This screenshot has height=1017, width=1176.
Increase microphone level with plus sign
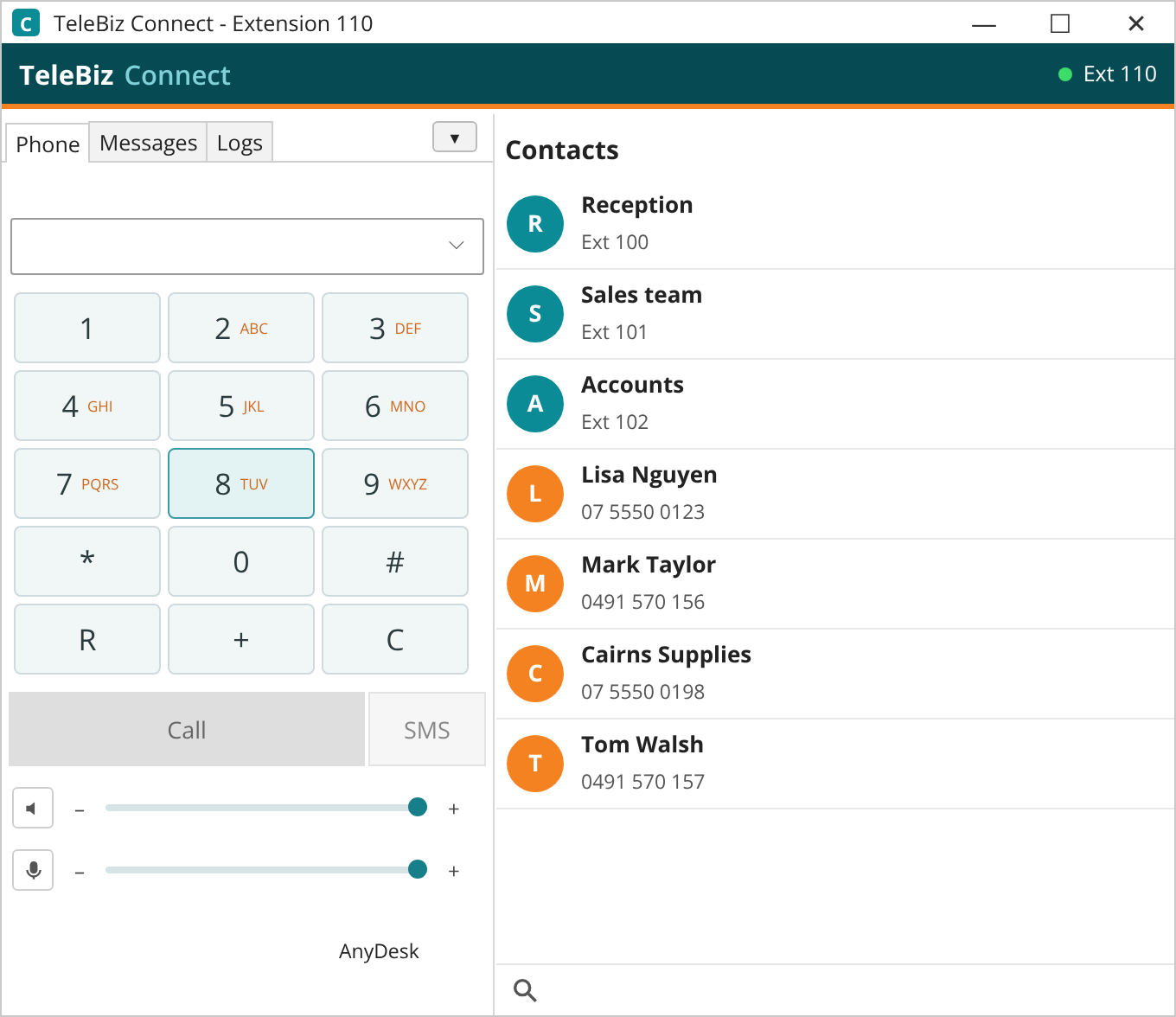pos(453,872)
